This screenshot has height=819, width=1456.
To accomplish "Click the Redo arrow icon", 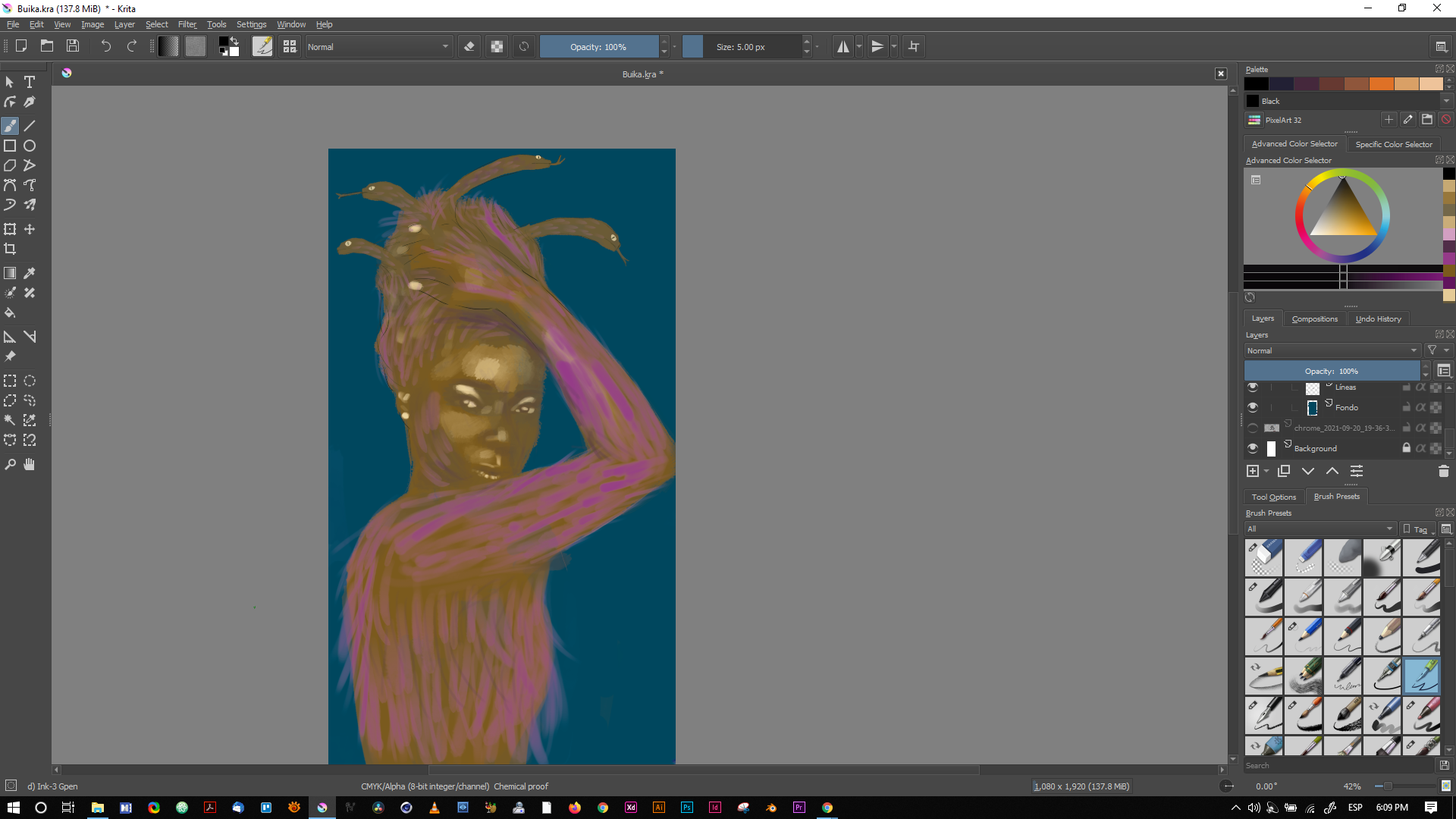I will coord(131,46).
